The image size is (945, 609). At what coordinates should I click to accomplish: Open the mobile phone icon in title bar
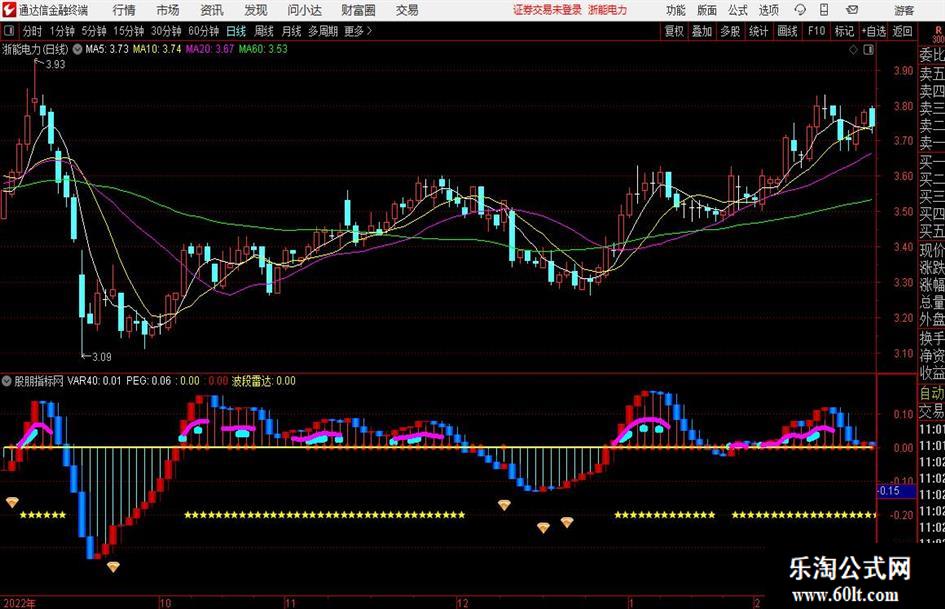pyautogui.click(x=824, y=10)
